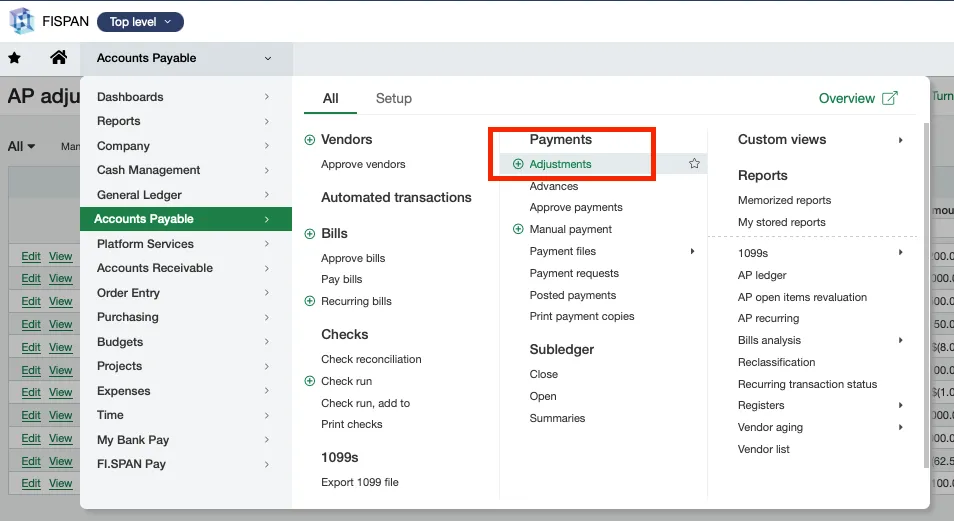
Task: Open the favorites star icon
Action: pyautogui.click(x=14, y=58)
